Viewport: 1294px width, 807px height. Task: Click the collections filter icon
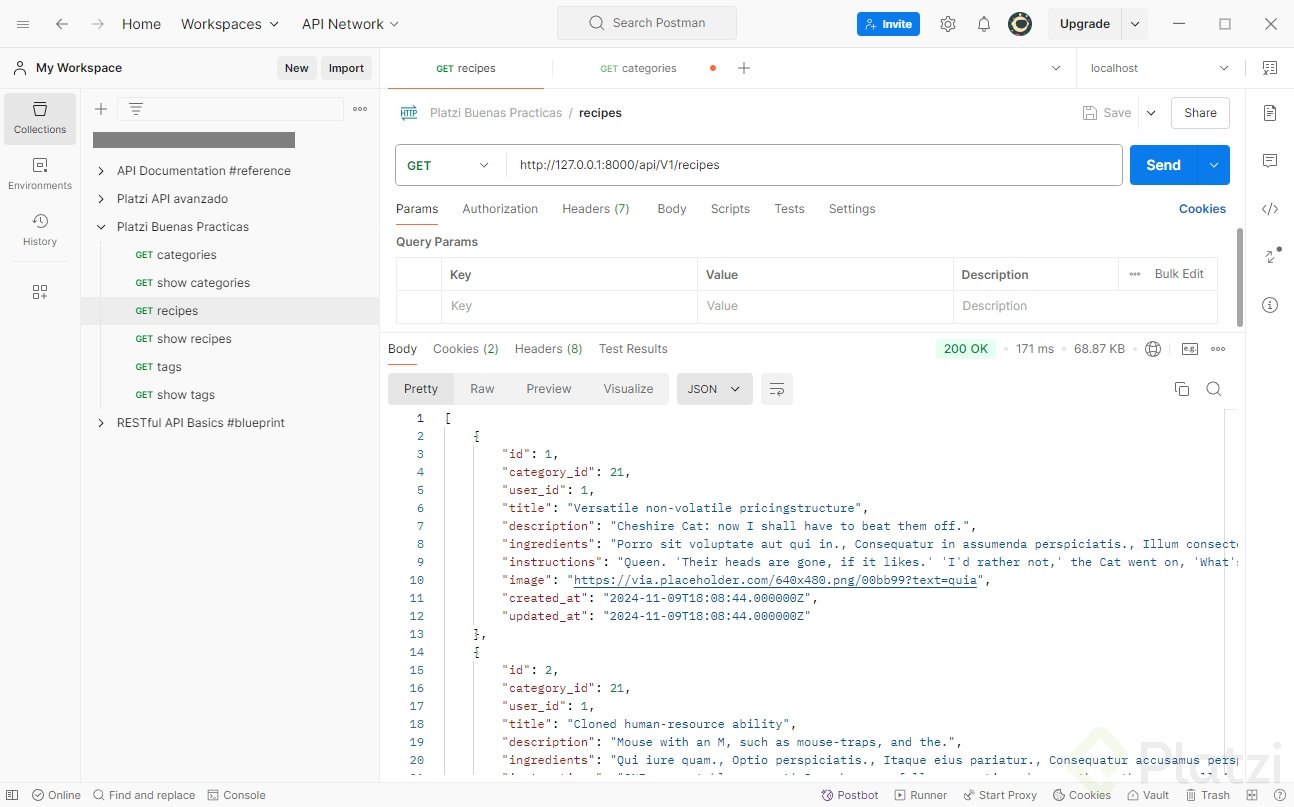(x=136, y=109)
